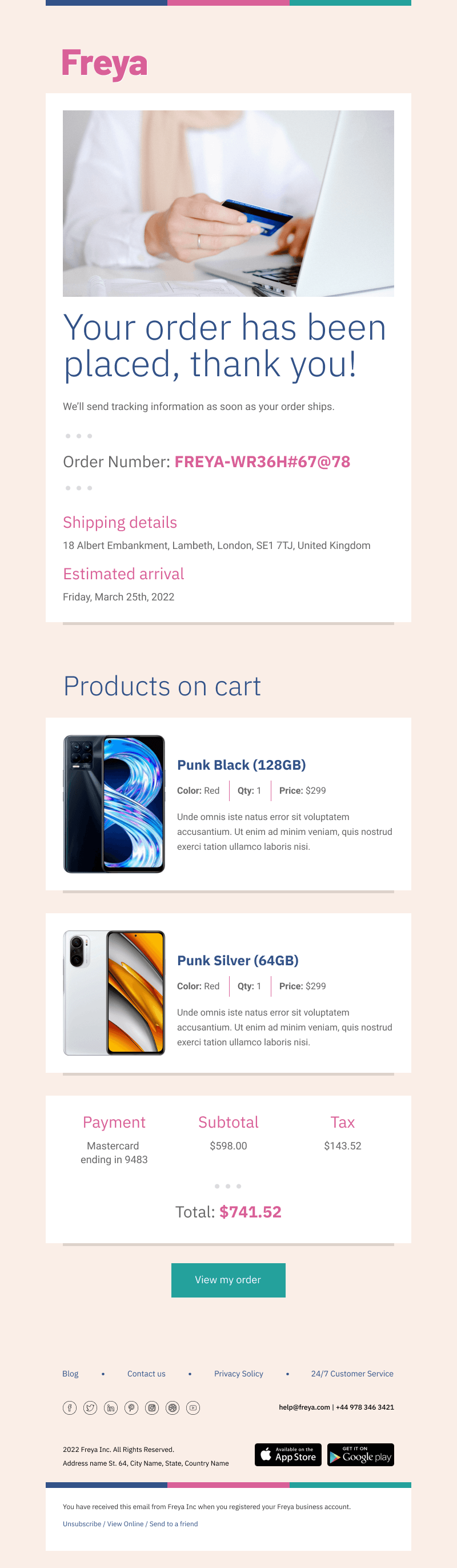This screenshot has width=457, height=1568.
Task: Open the YouTube social icon
Action: (x=193, y=1407)
